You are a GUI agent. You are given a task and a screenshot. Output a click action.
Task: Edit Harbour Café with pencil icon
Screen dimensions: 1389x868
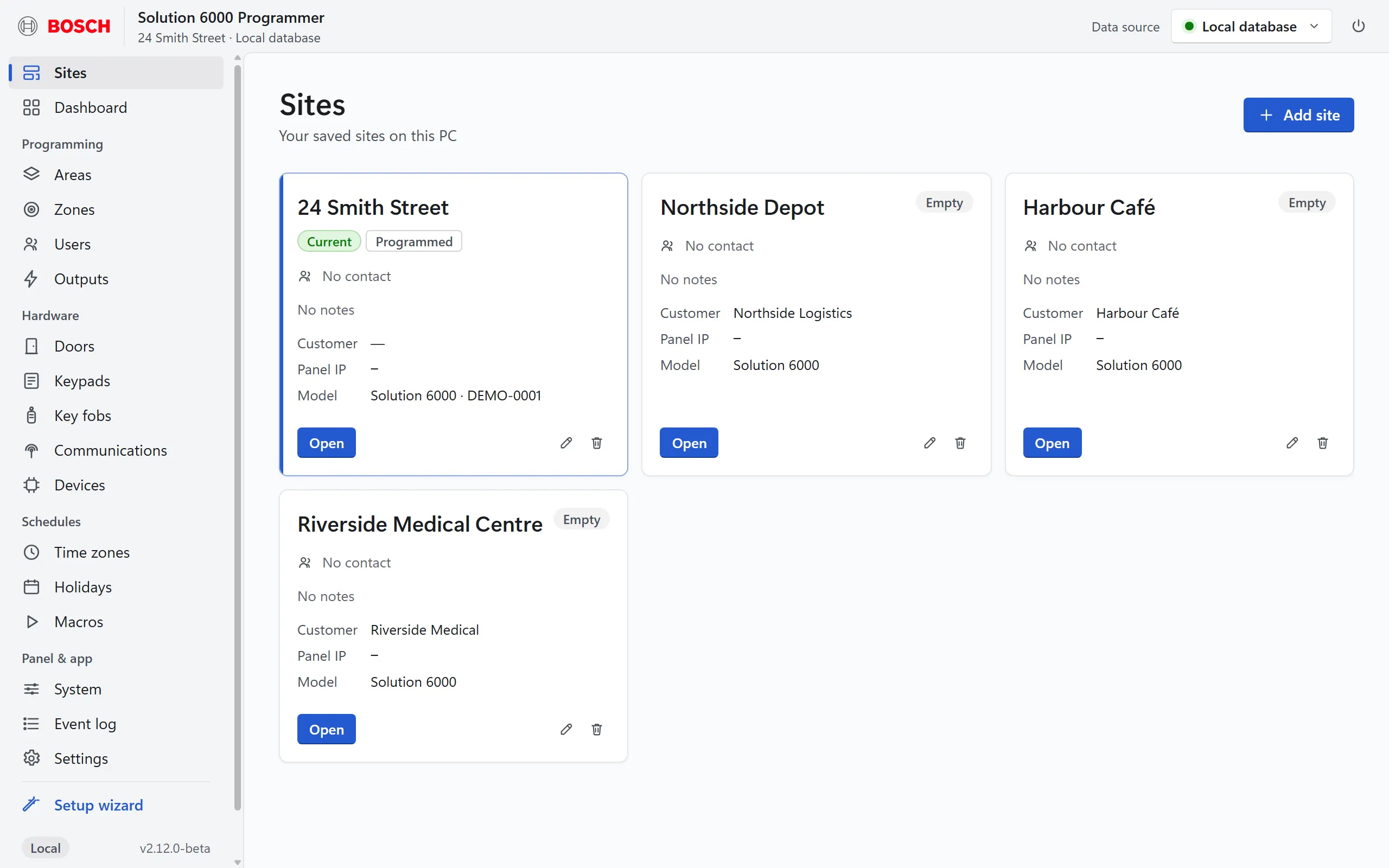[1292, 443]
